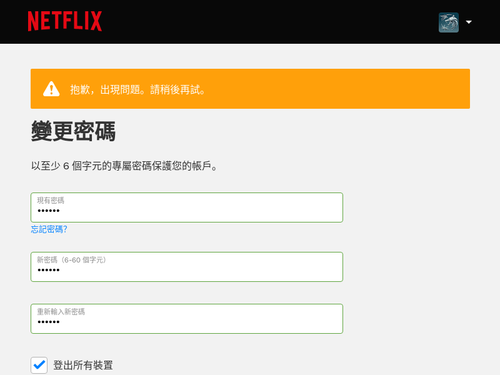The width and height of the screenshot is (500, 375).
Task: Click the warning triangle icon in the banner
Action: [51, 89]
